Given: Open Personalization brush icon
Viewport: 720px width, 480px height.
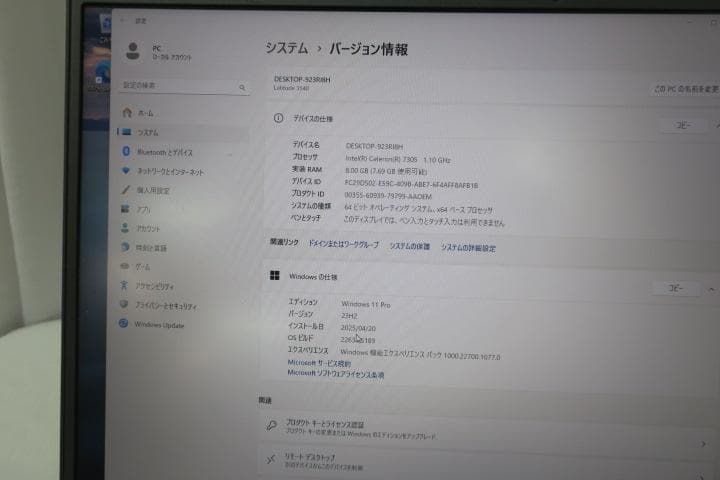Looking at the screenshot, I should tap(125, 189).
